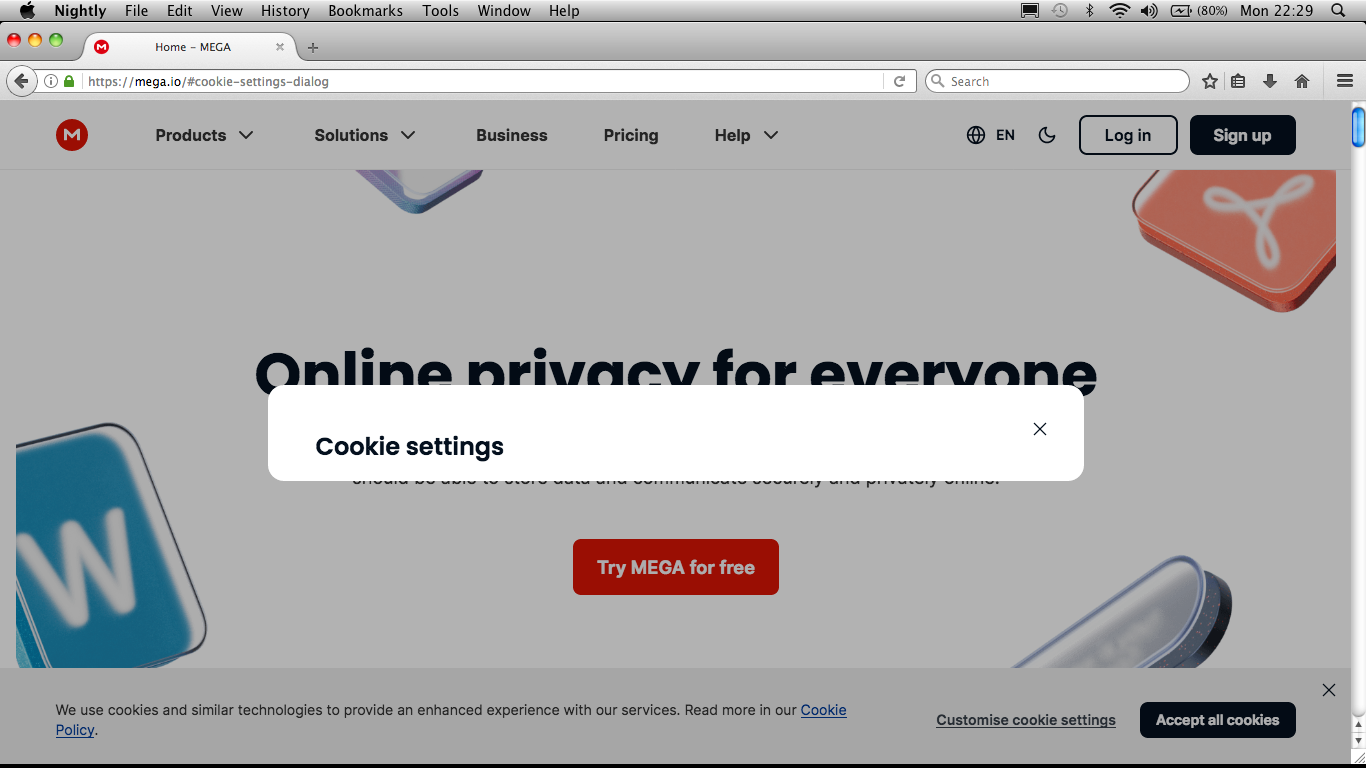1366x768 pixels.
Task: Expand the Products dropdown
Action: click(x=205, y=135)
